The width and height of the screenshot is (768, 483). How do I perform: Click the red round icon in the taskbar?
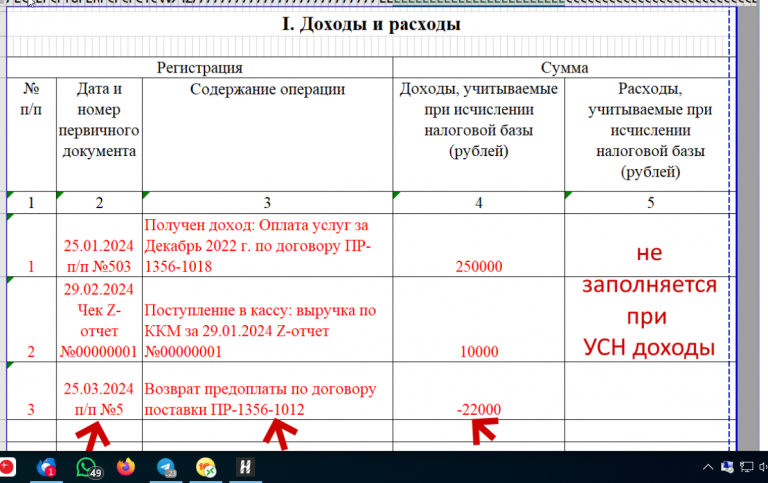(7, 467)
